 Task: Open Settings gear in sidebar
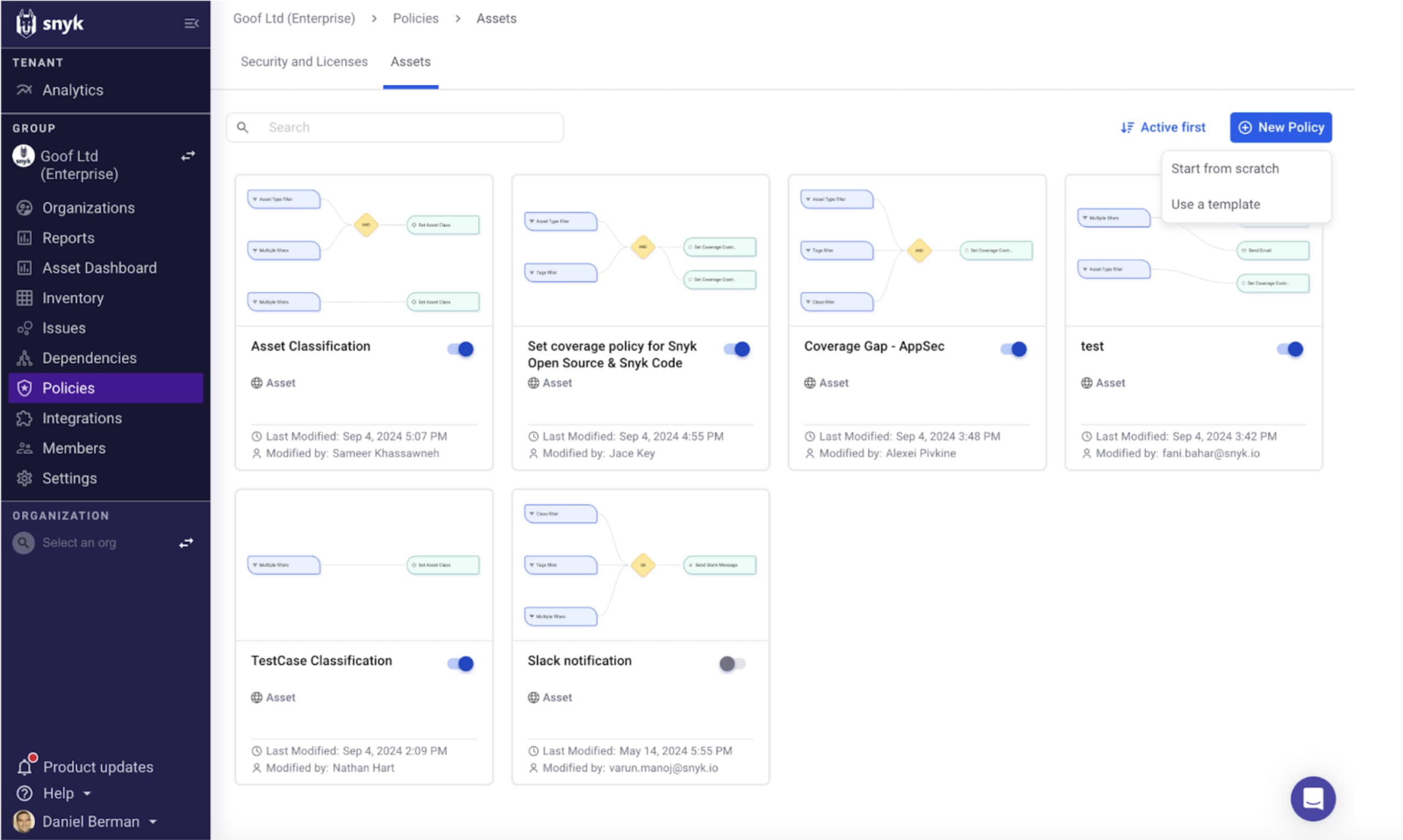click(24, 478)
